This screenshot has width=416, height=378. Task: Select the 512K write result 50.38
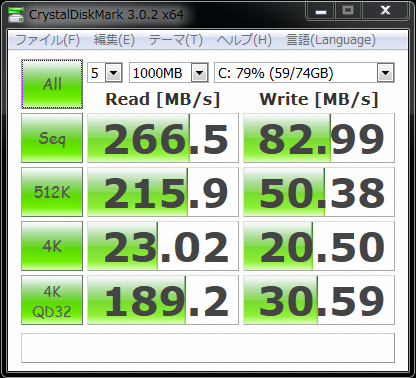tap(319, 192)
